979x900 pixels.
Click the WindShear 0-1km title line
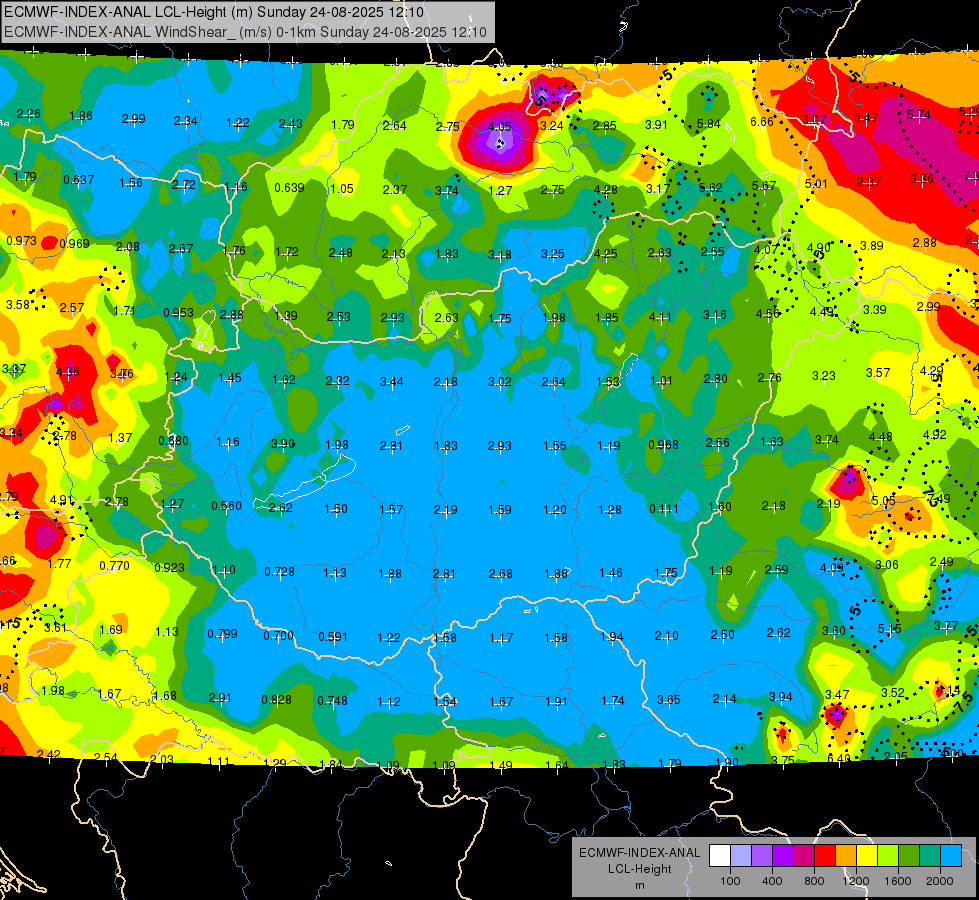point(245,32)
